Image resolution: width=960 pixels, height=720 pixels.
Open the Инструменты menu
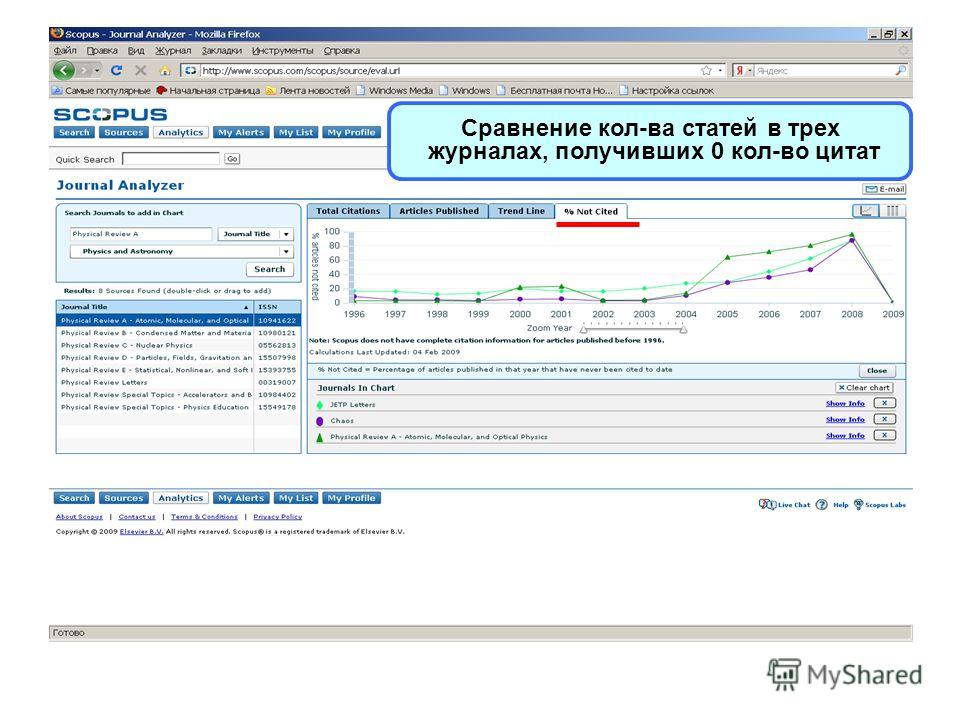[282, 51]
